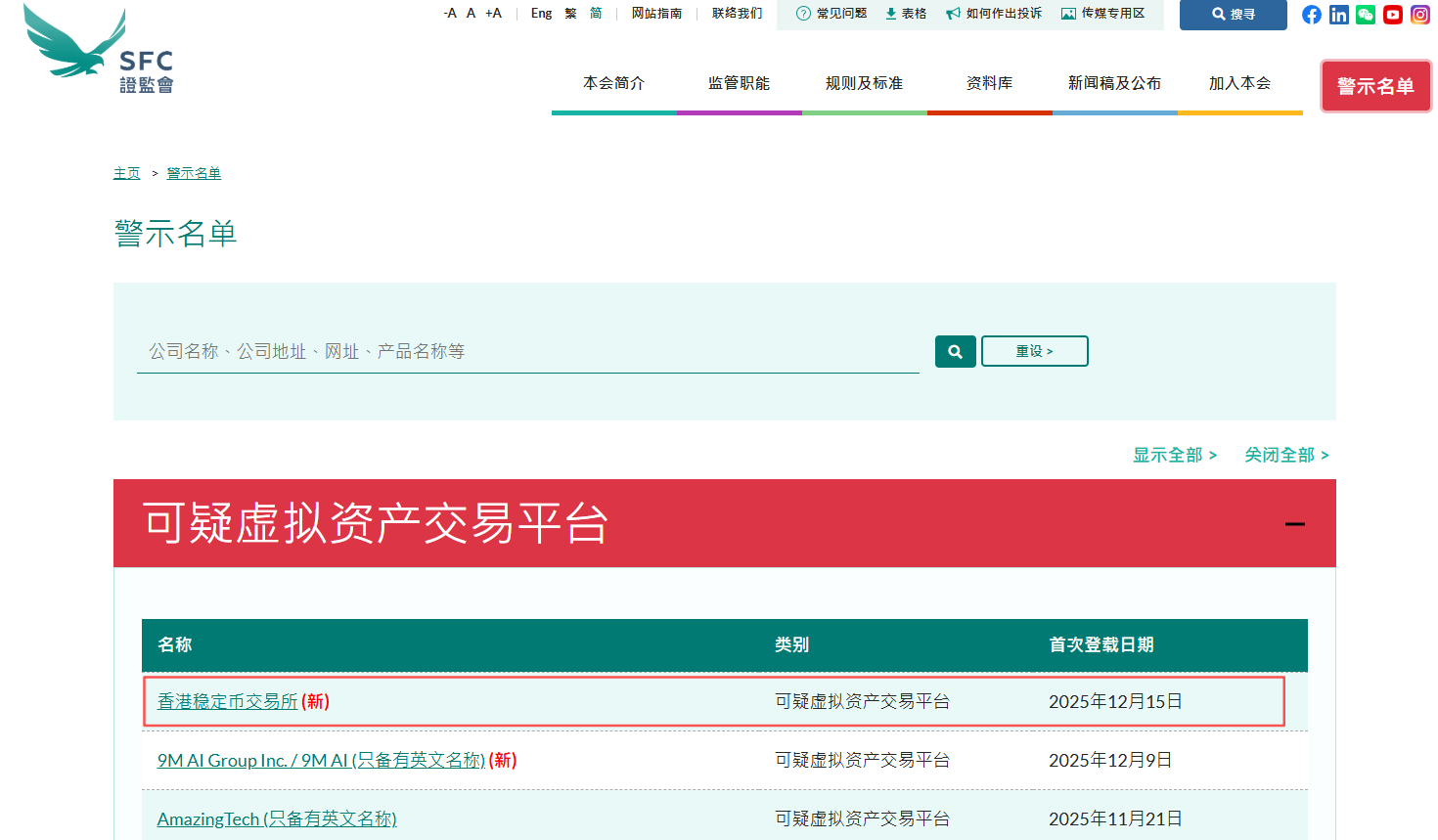The width and height of the screenshot is (1438, 840).
Task: Click the SFC eagle logo
Action: pos(98,51)
